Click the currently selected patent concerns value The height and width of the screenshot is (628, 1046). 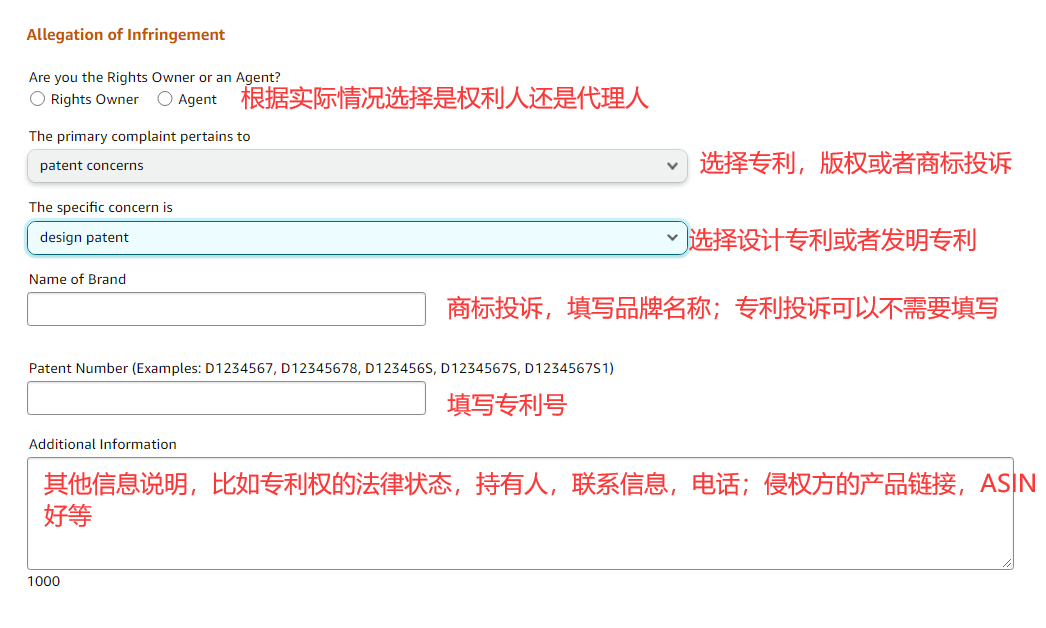[81, 167]
